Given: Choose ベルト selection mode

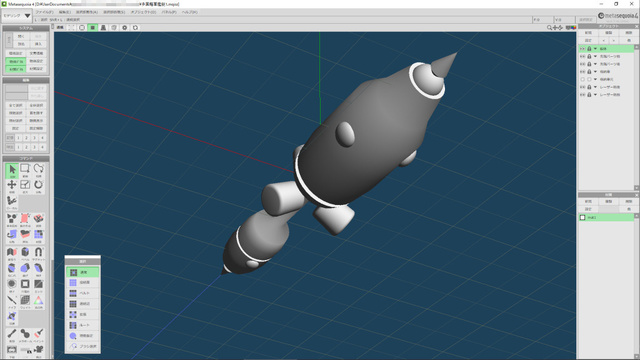Looking at the screenshot, I should pos(83,293).
